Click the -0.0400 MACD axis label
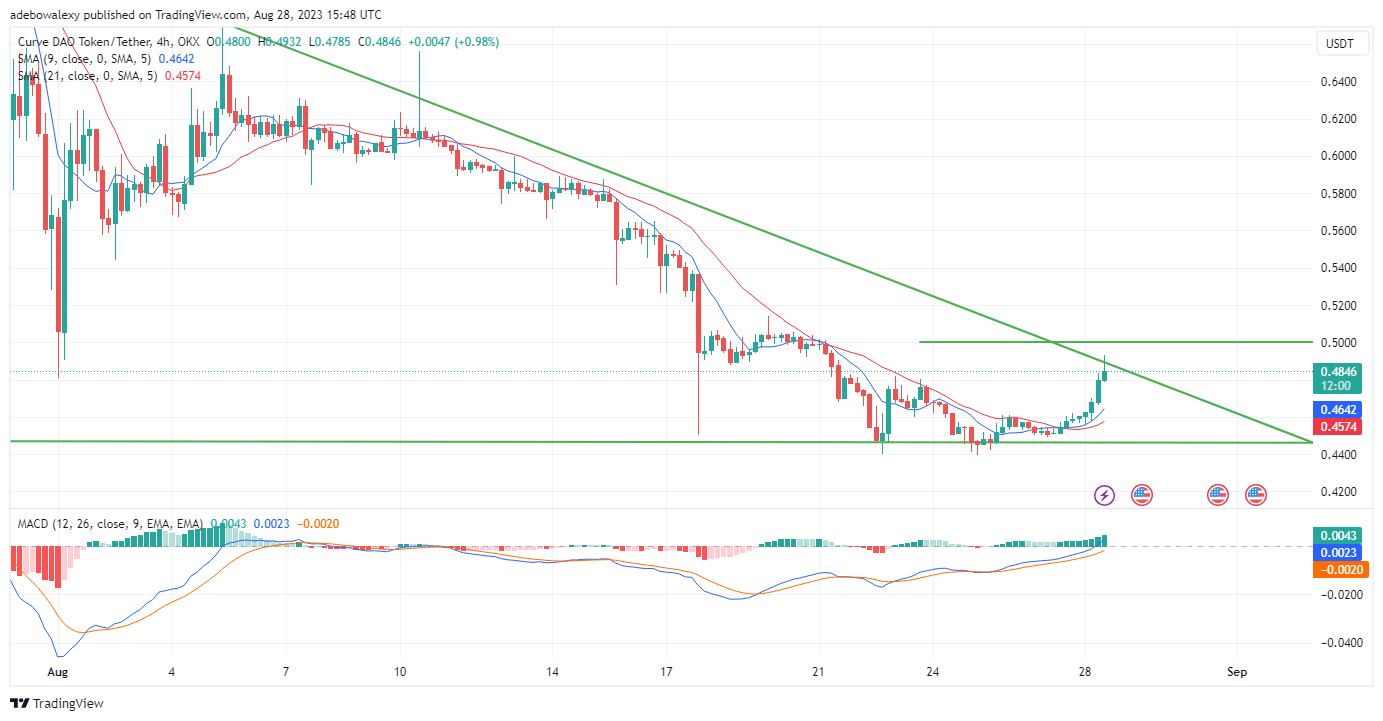Screen dimensions: 1383x721 1342,643
